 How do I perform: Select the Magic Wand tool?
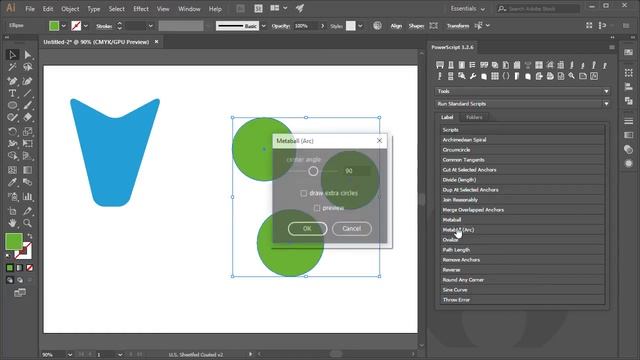tap(12, 67)
